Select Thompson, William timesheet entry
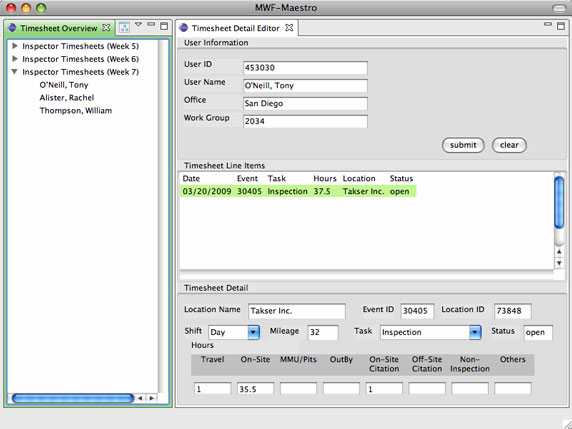This screenshot has height=429, width=572. tap(76, 111)
